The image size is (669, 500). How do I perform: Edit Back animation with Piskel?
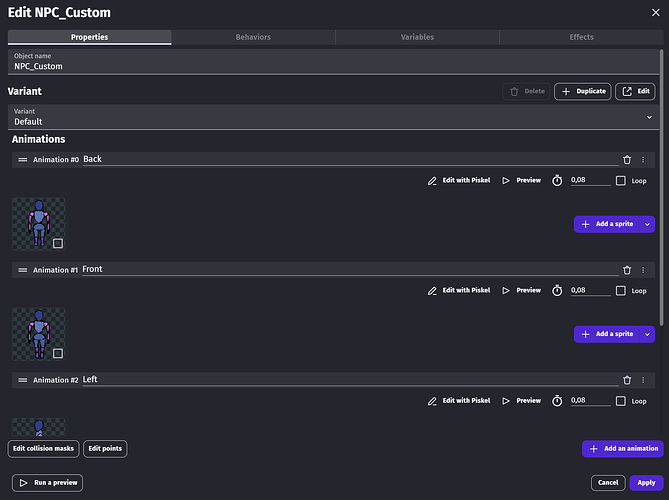click(459, 180)
